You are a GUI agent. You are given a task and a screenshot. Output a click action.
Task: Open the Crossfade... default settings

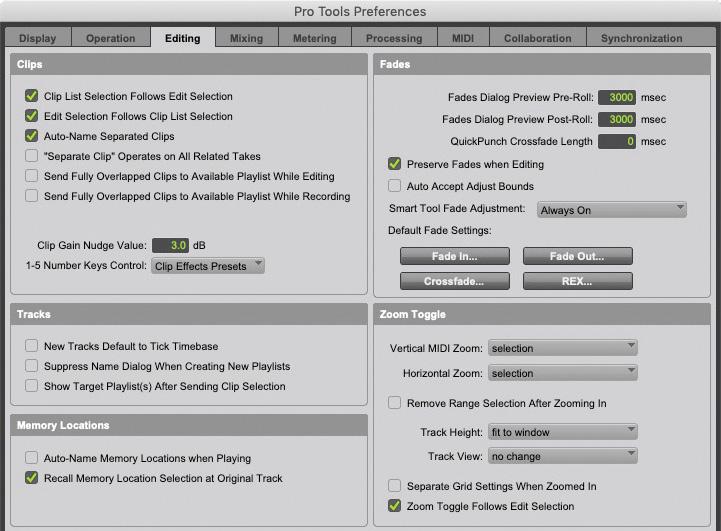click(x=455, y=281)
